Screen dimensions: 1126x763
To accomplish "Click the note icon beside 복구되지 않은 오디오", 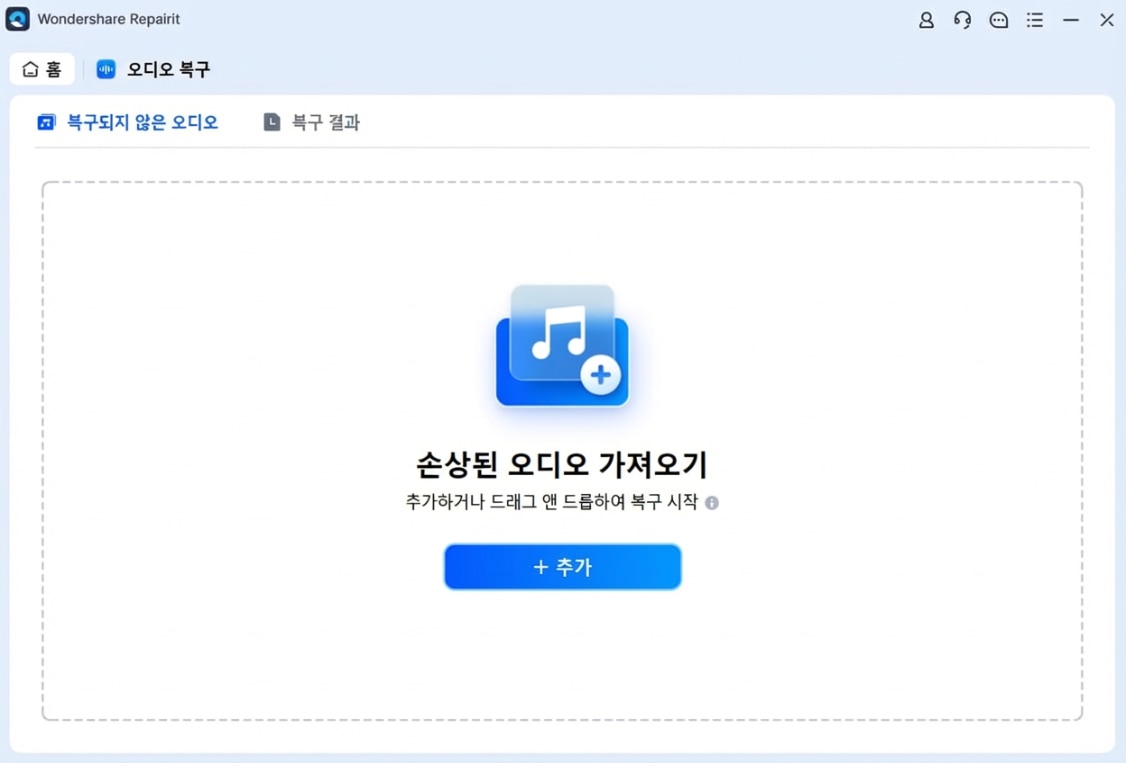I will pos(47,122).
